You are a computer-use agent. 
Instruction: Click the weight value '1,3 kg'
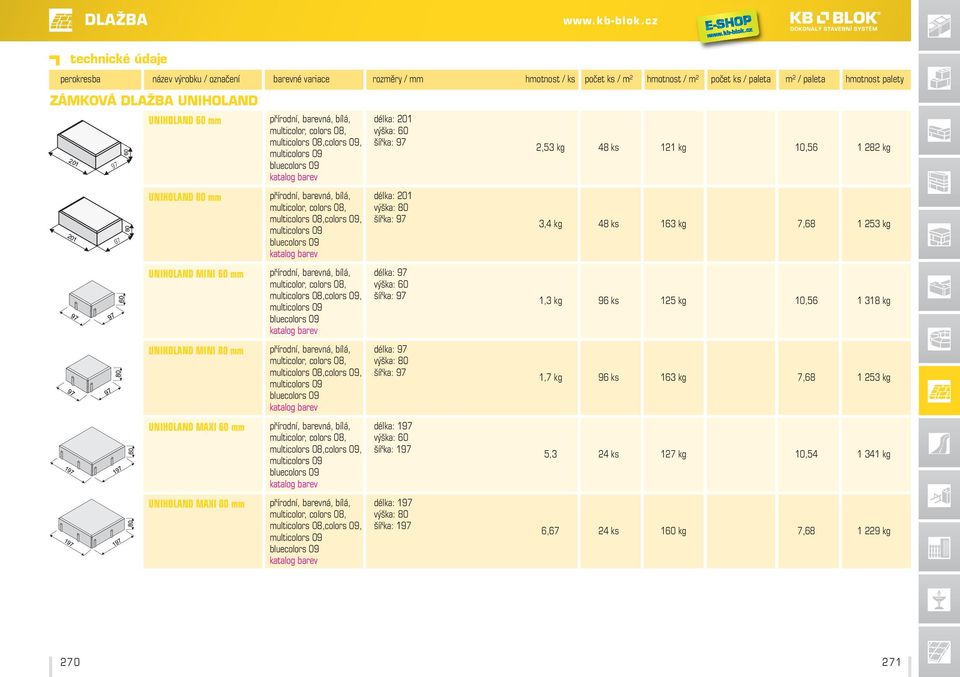[x=550, y=301]
